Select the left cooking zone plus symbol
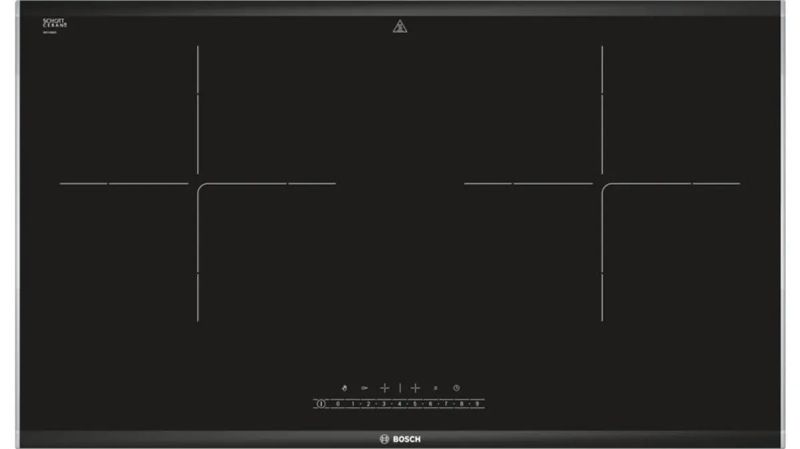 point(384,386)
